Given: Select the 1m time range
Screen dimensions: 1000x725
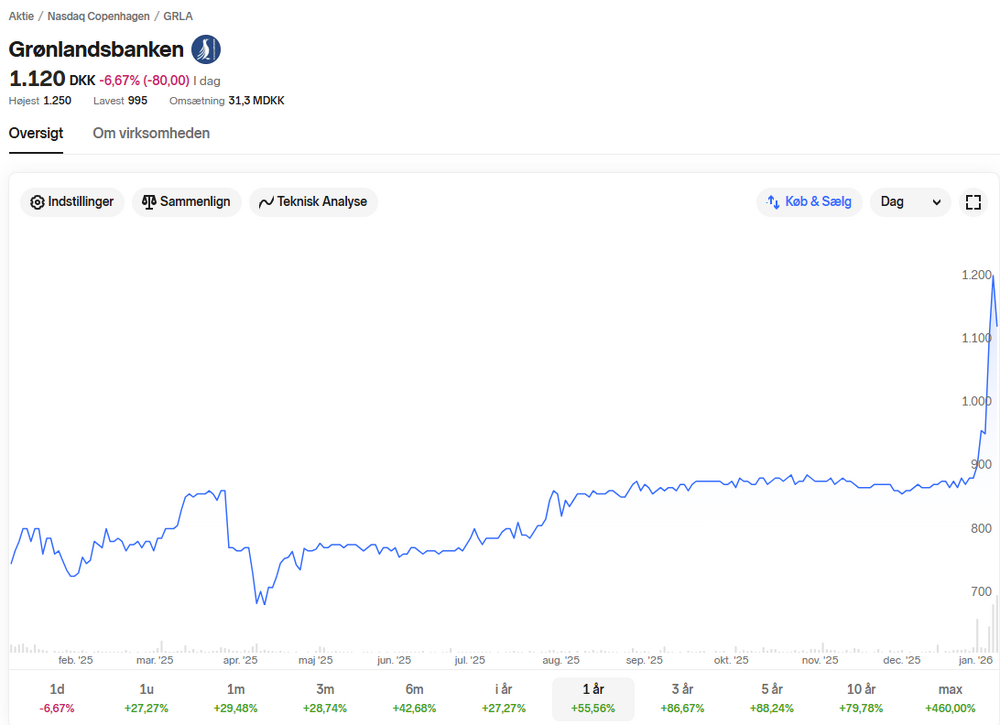Looking at the screenshot, I should (235, 698).
